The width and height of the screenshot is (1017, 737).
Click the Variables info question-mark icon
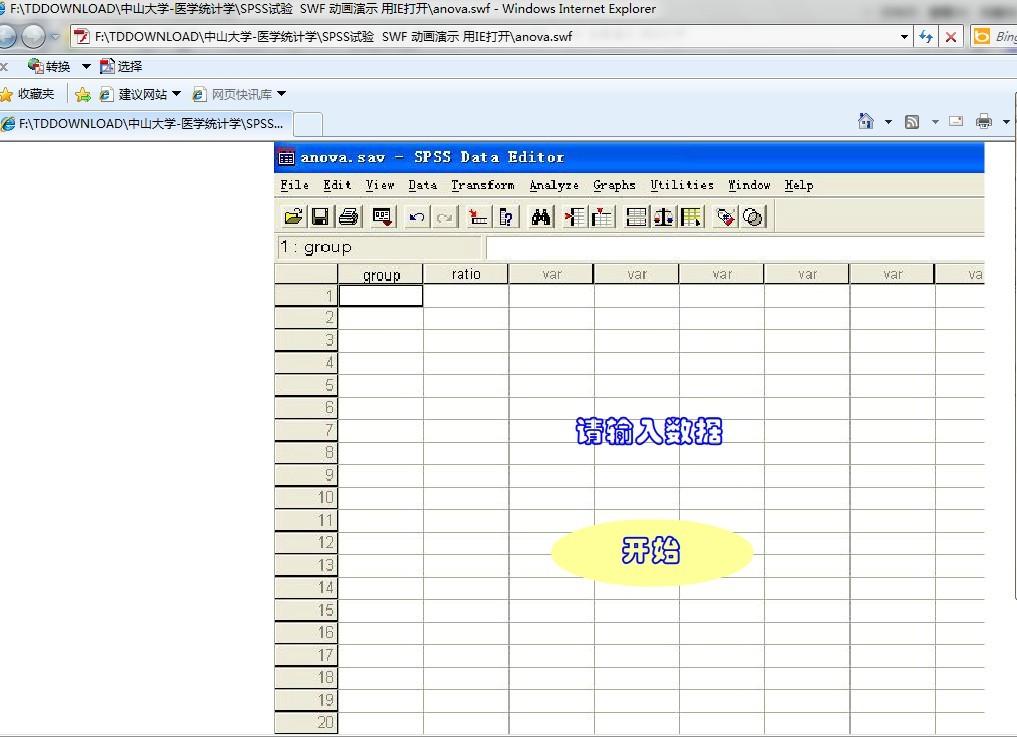(x=507, y=217)
